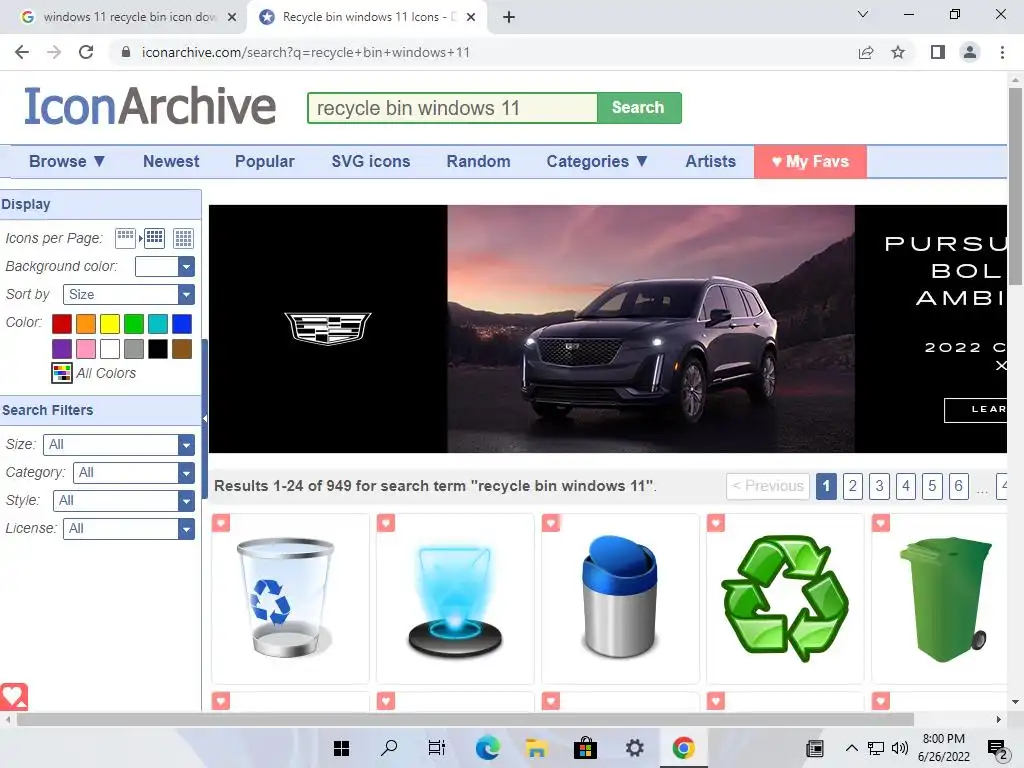1024x768 pixels.
Task: Show hidden system tray icons chevron
Action: (x=852, y=748)
